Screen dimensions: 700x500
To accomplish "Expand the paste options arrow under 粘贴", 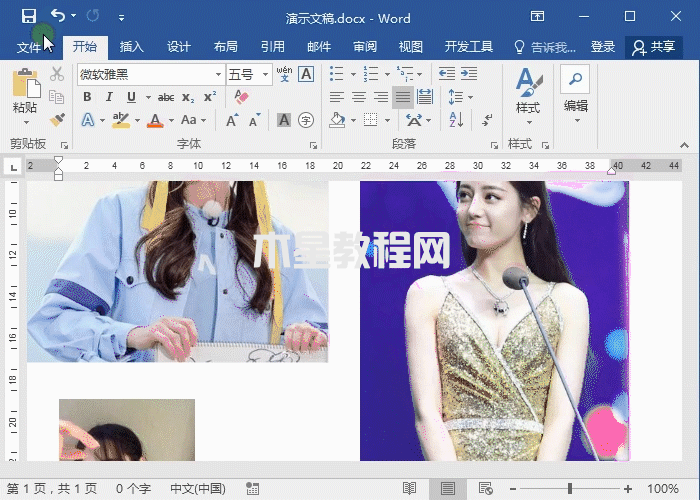I will tap(26, 122).
